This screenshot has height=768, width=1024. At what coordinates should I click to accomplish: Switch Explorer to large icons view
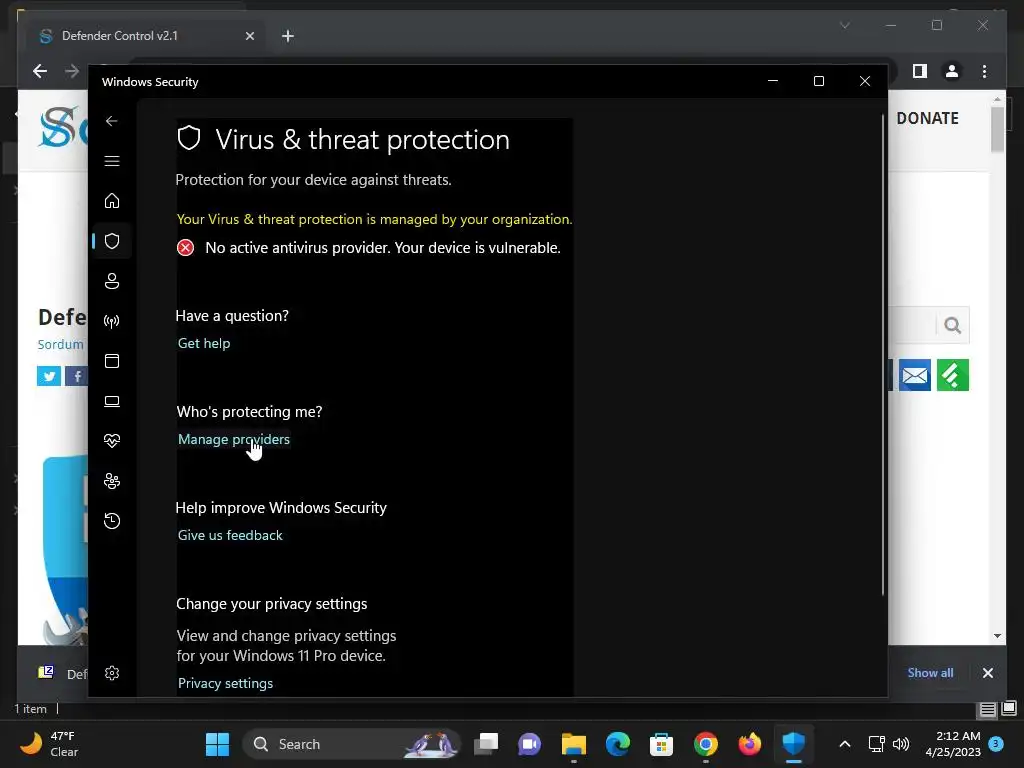(1009, 708)
